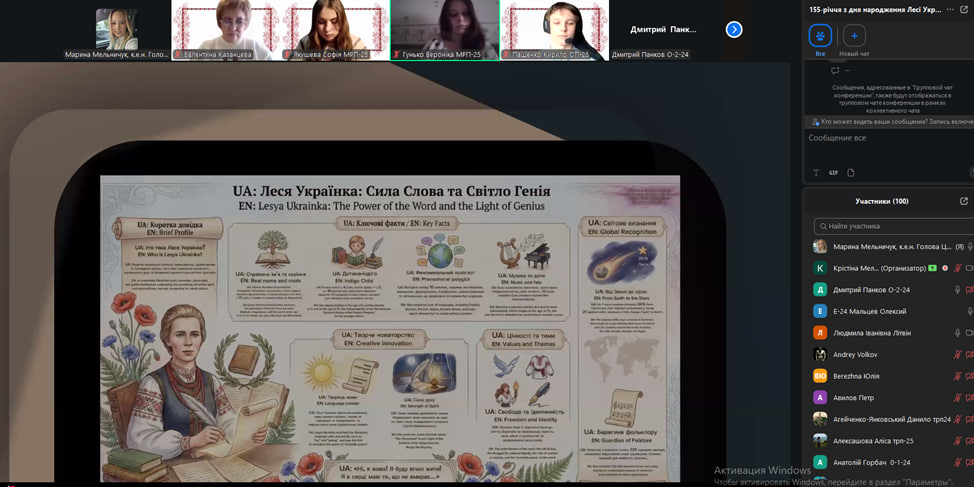Expand 'Кто может видеть ваши сообщения?' notice
The image size is (974, 487).
click(x=890, y=121)
